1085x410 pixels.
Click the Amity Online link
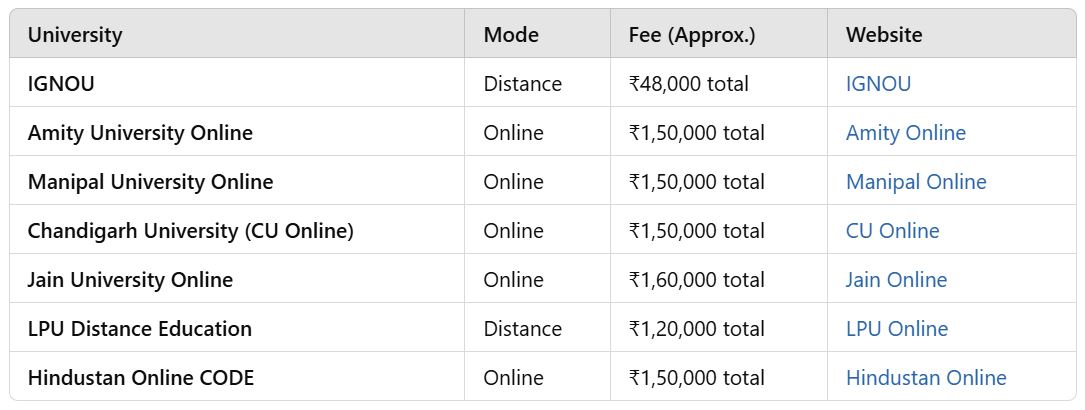(905, 133)
